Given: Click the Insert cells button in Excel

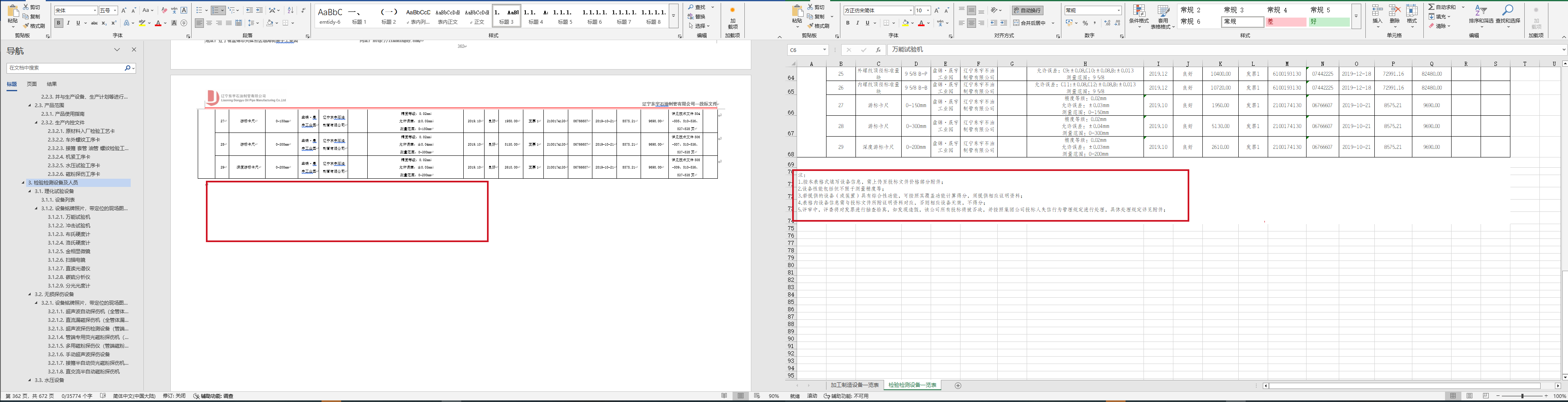Looking at the screenshot, I should [1378, 16].
